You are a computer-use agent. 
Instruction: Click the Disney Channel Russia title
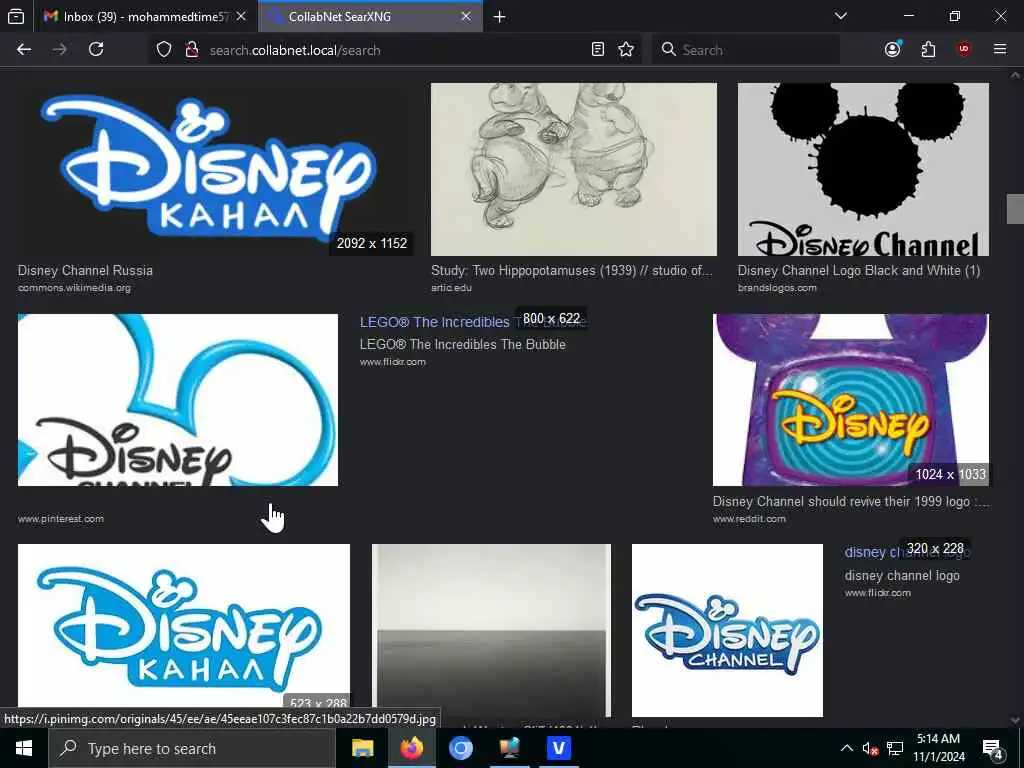point(85,270)
